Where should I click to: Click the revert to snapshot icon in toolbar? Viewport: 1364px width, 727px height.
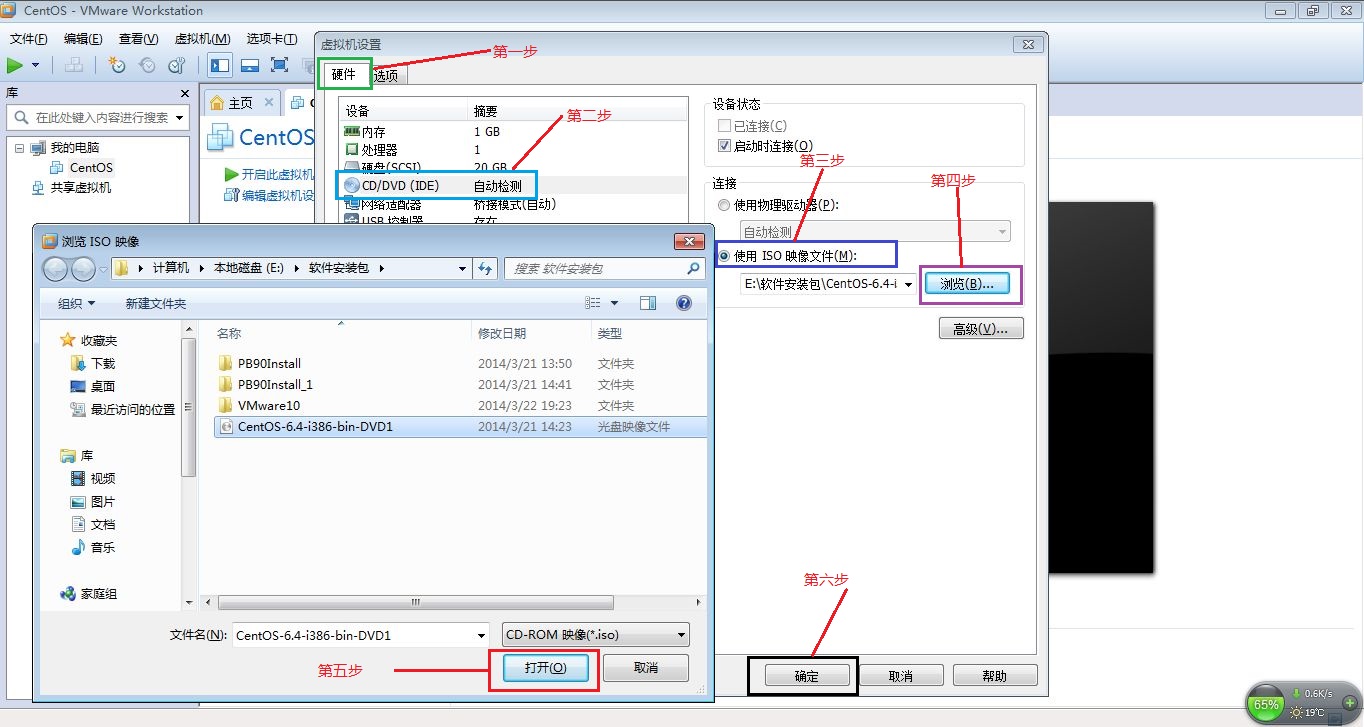[x=147, y=66]
